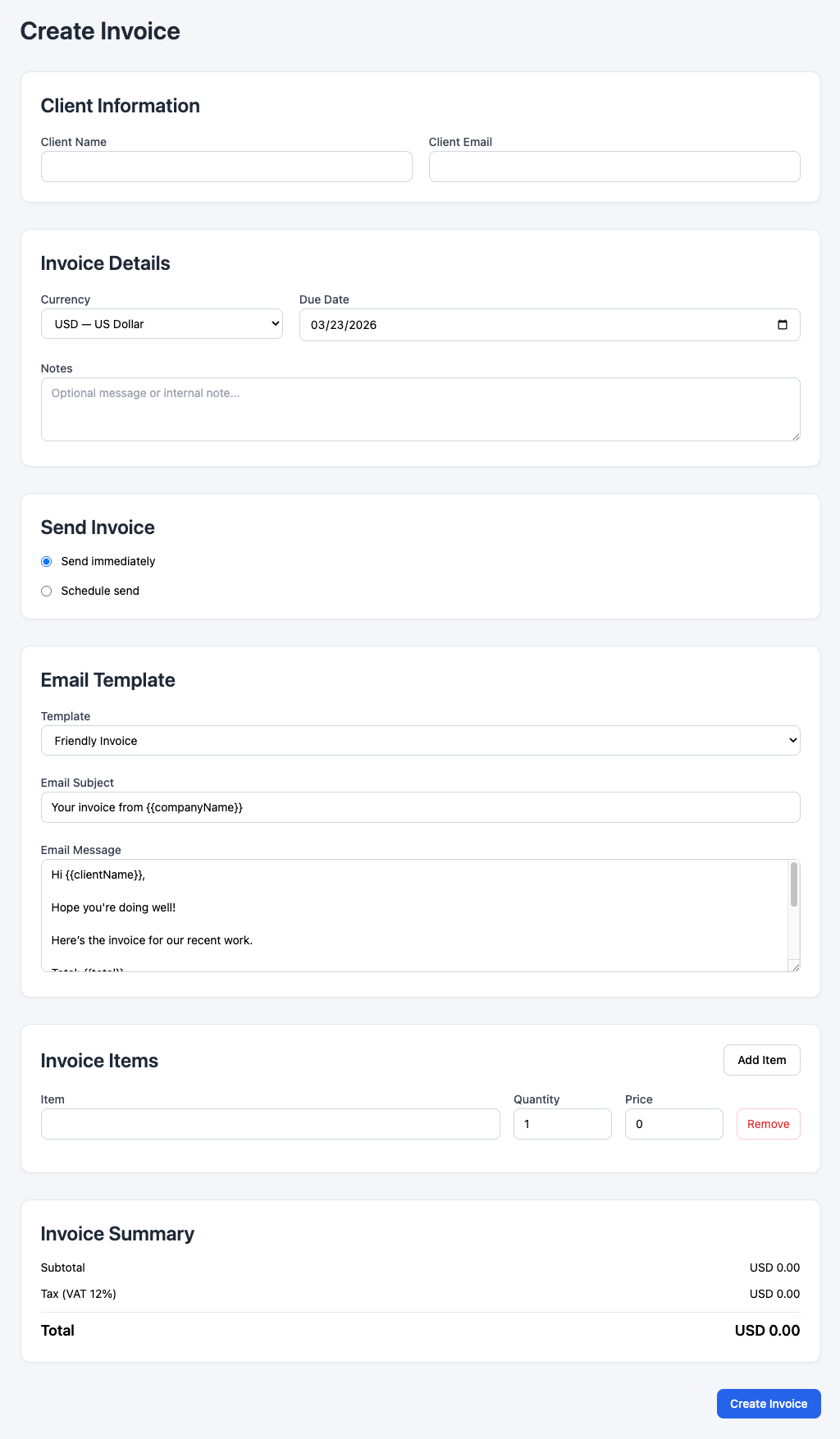
Task: Select the Send immediately option
Action: click(x=46, y=561)
